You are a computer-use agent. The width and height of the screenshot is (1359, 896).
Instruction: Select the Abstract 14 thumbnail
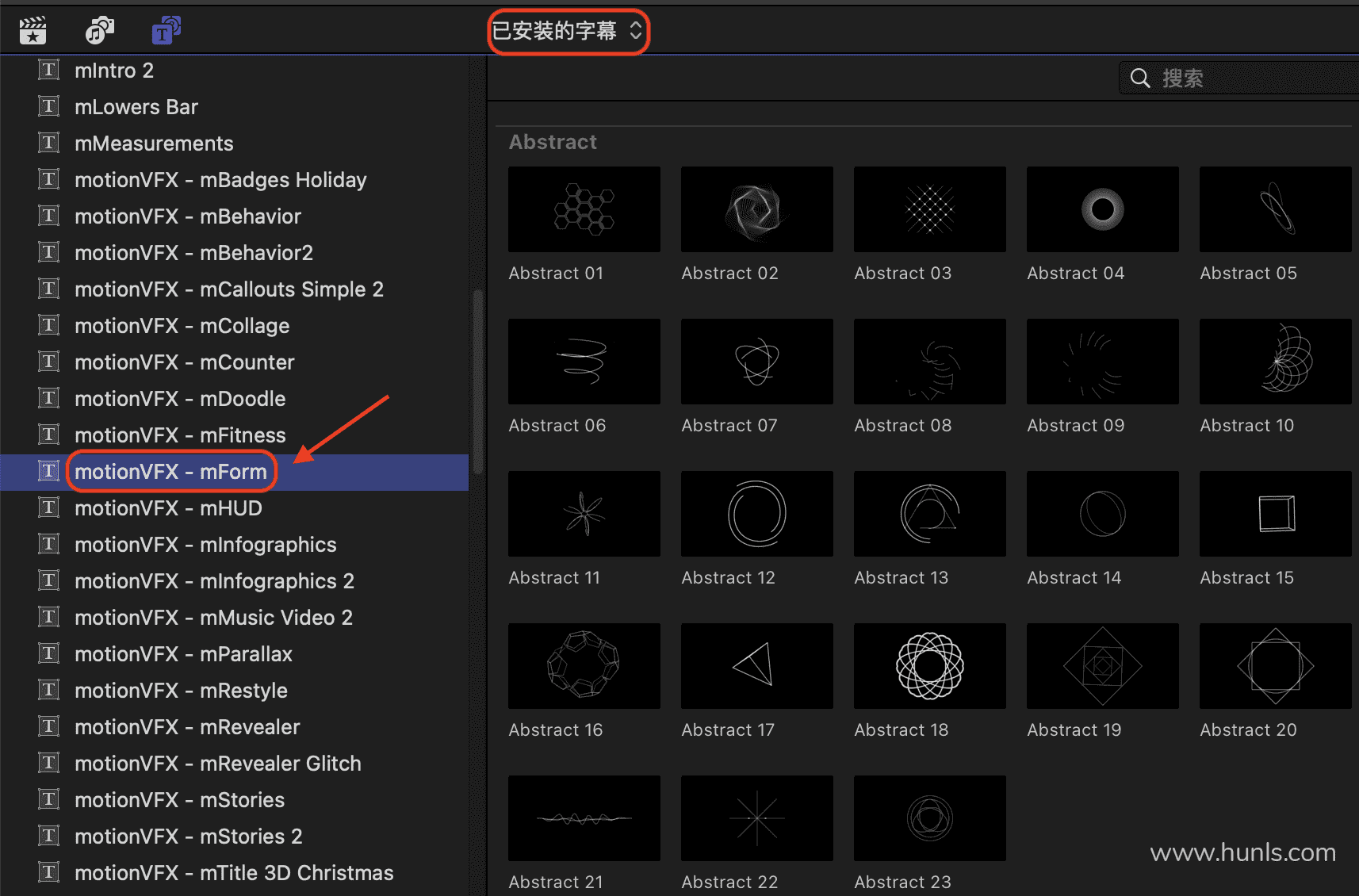tap(1103, 514)
